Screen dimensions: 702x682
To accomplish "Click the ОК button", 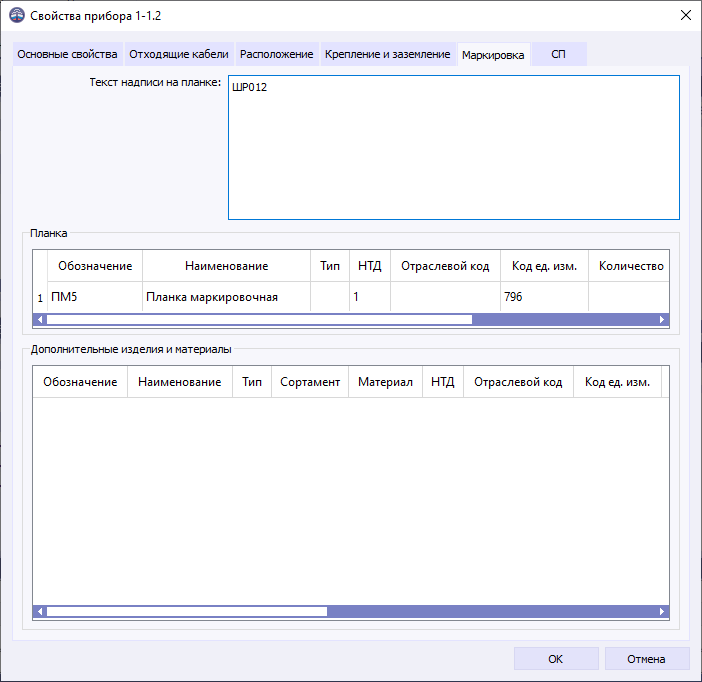I will point(556,659).
